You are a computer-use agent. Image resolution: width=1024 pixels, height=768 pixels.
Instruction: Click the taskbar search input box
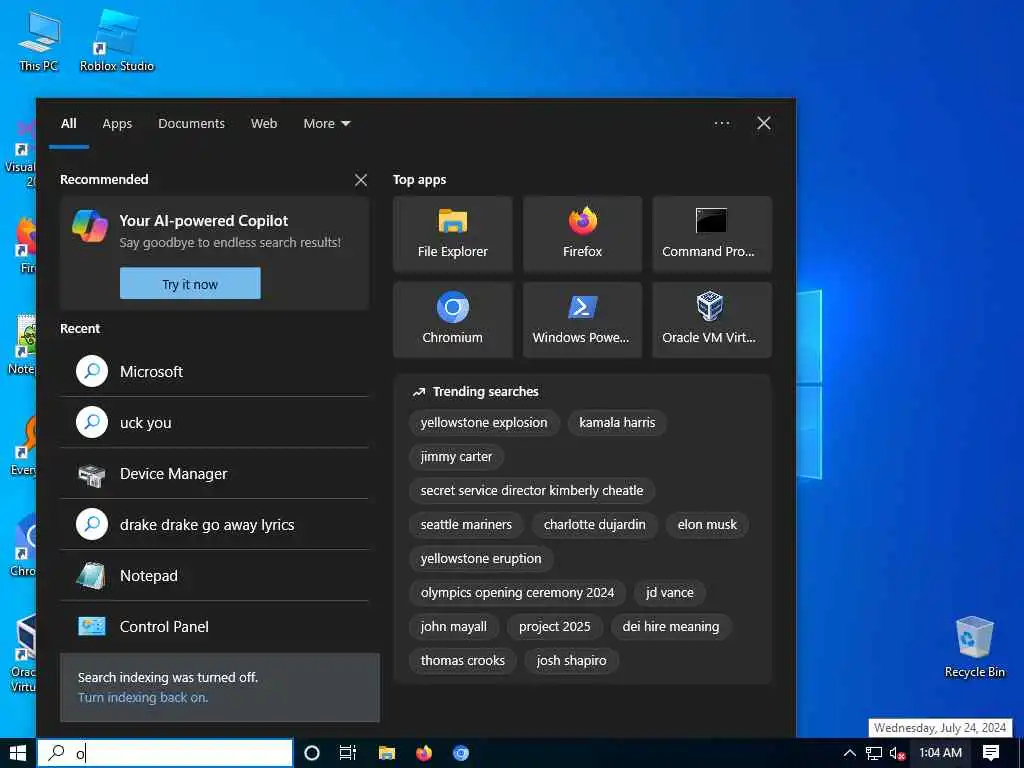165,753
